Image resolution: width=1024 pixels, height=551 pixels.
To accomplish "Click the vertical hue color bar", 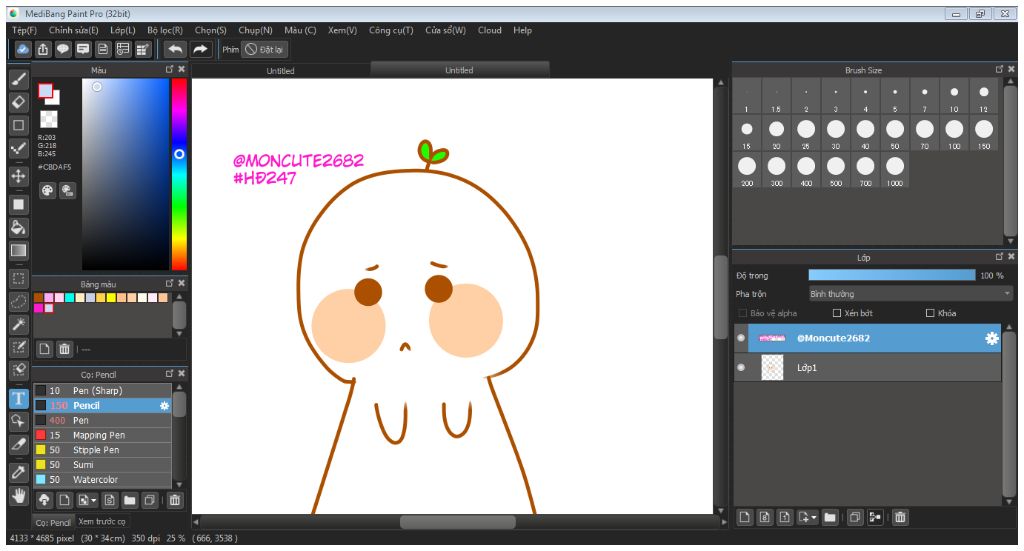I will click(x=179, y=174).
